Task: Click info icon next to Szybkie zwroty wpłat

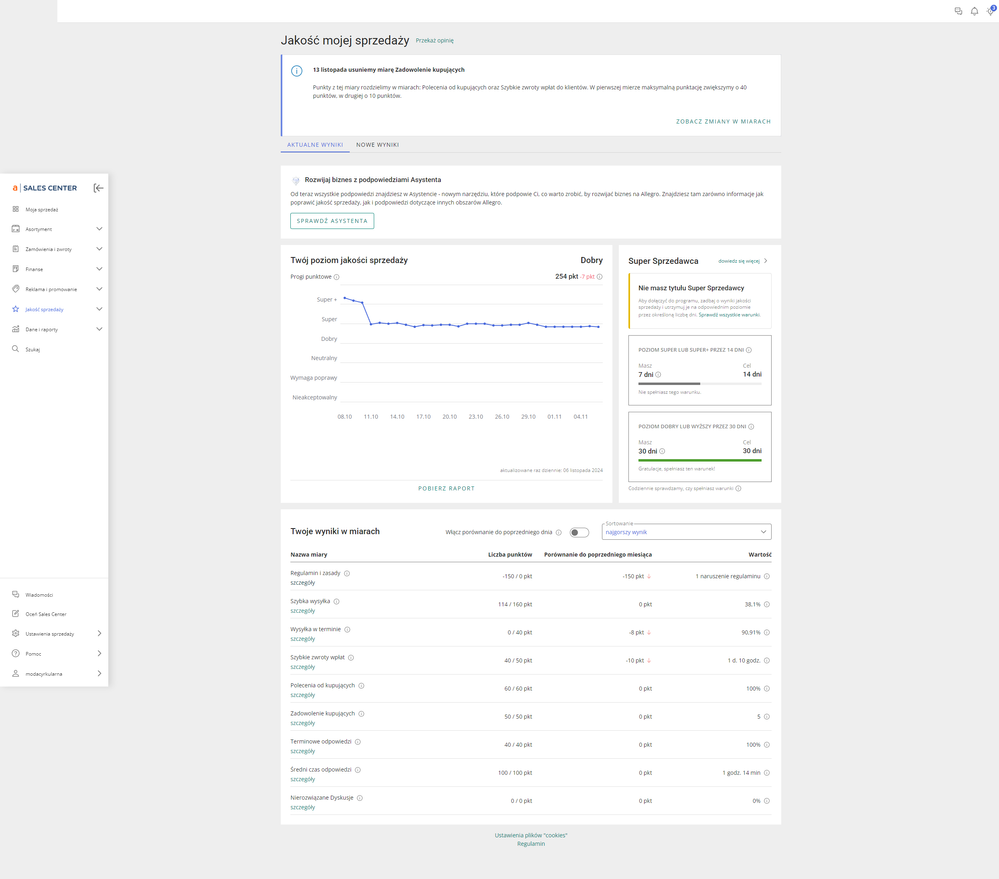Action: pos(351,657)
